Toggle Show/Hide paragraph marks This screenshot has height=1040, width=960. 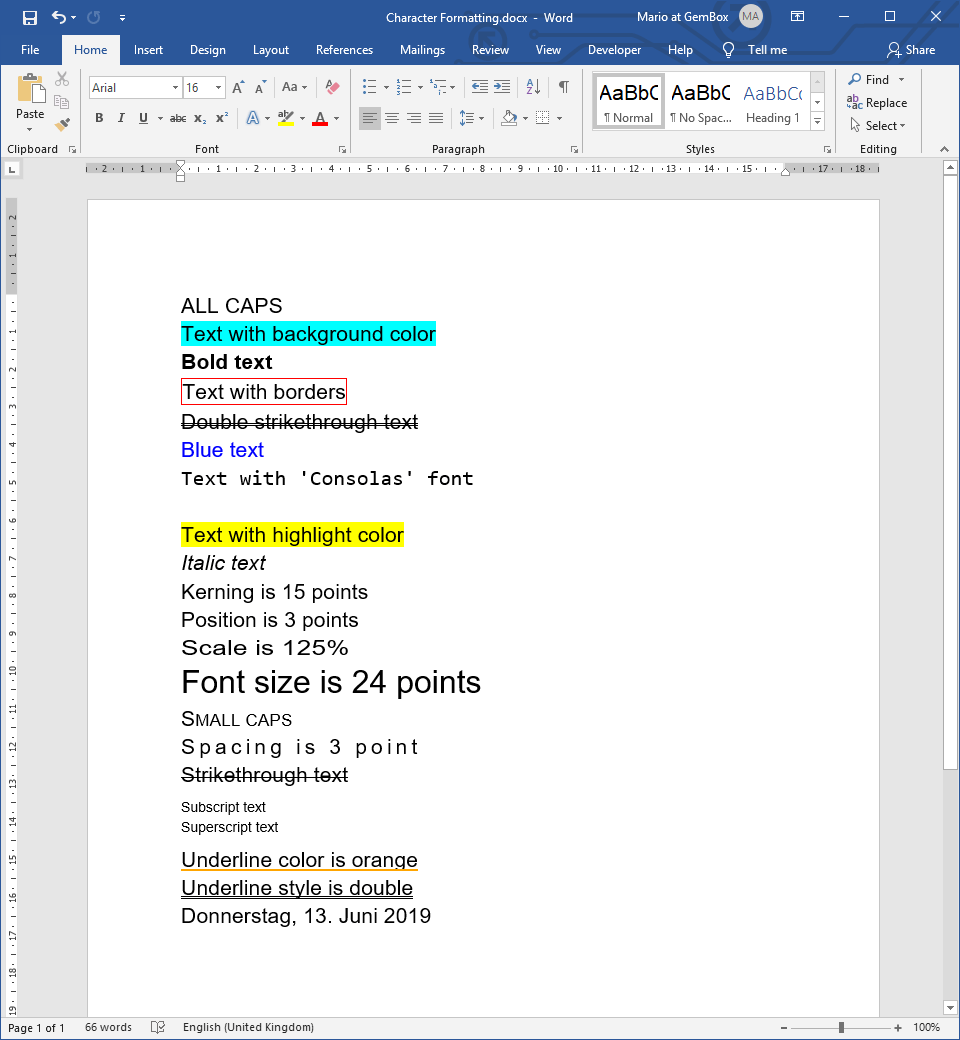(564, 88)
